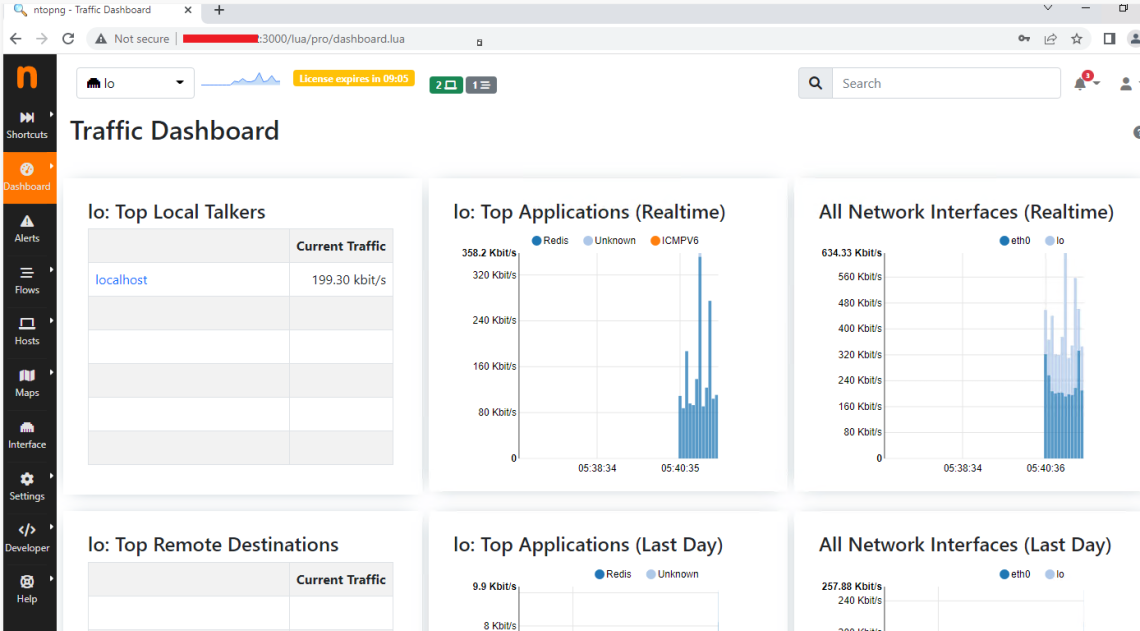Open the user profile menu

[x=1127, y=84]
